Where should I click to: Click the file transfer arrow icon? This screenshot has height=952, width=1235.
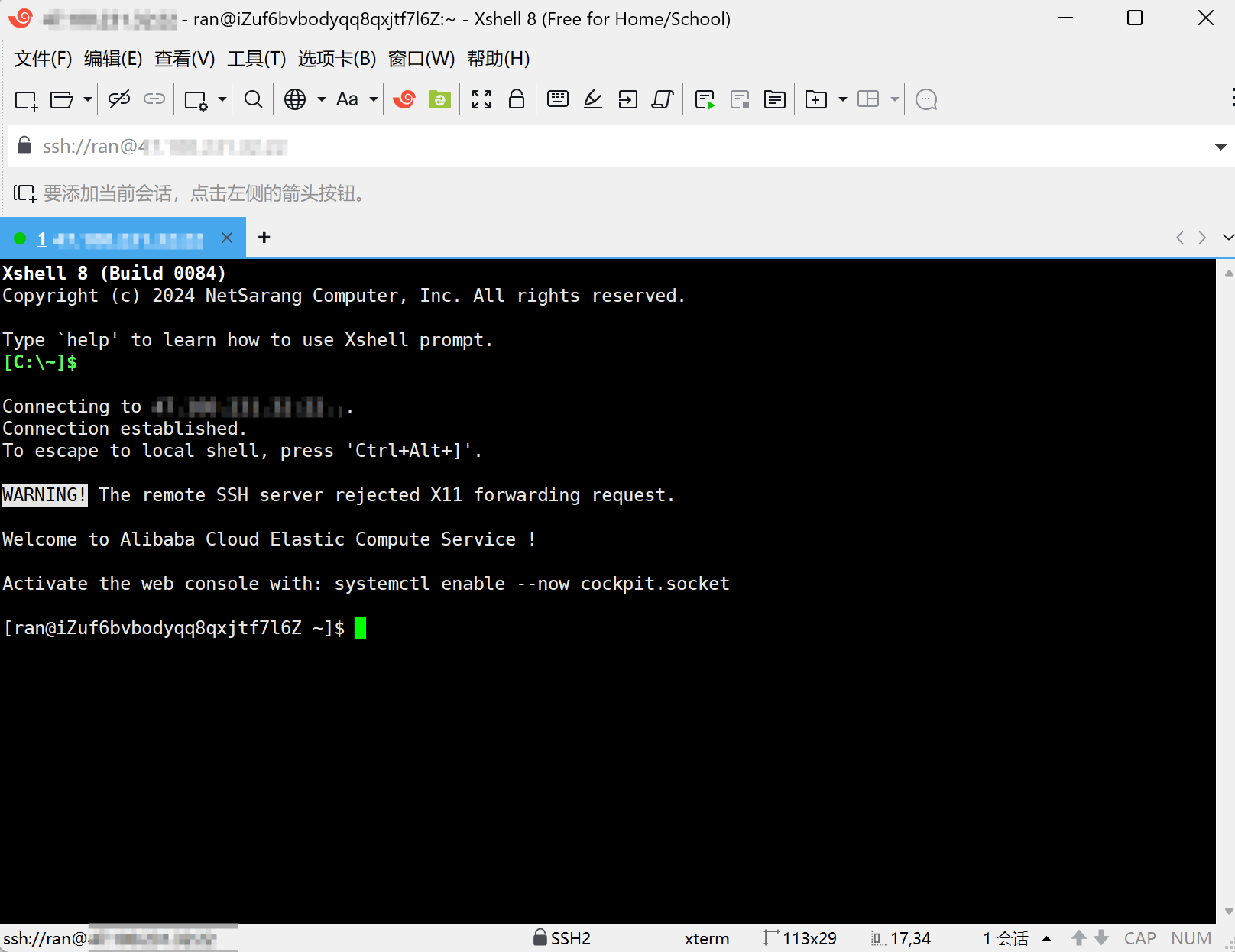click(x=628, y=99)
